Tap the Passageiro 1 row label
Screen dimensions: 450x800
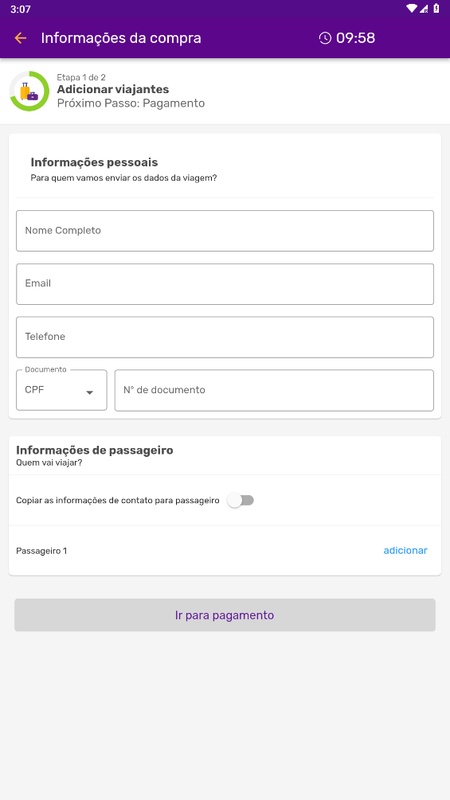[x=41, y=551]
